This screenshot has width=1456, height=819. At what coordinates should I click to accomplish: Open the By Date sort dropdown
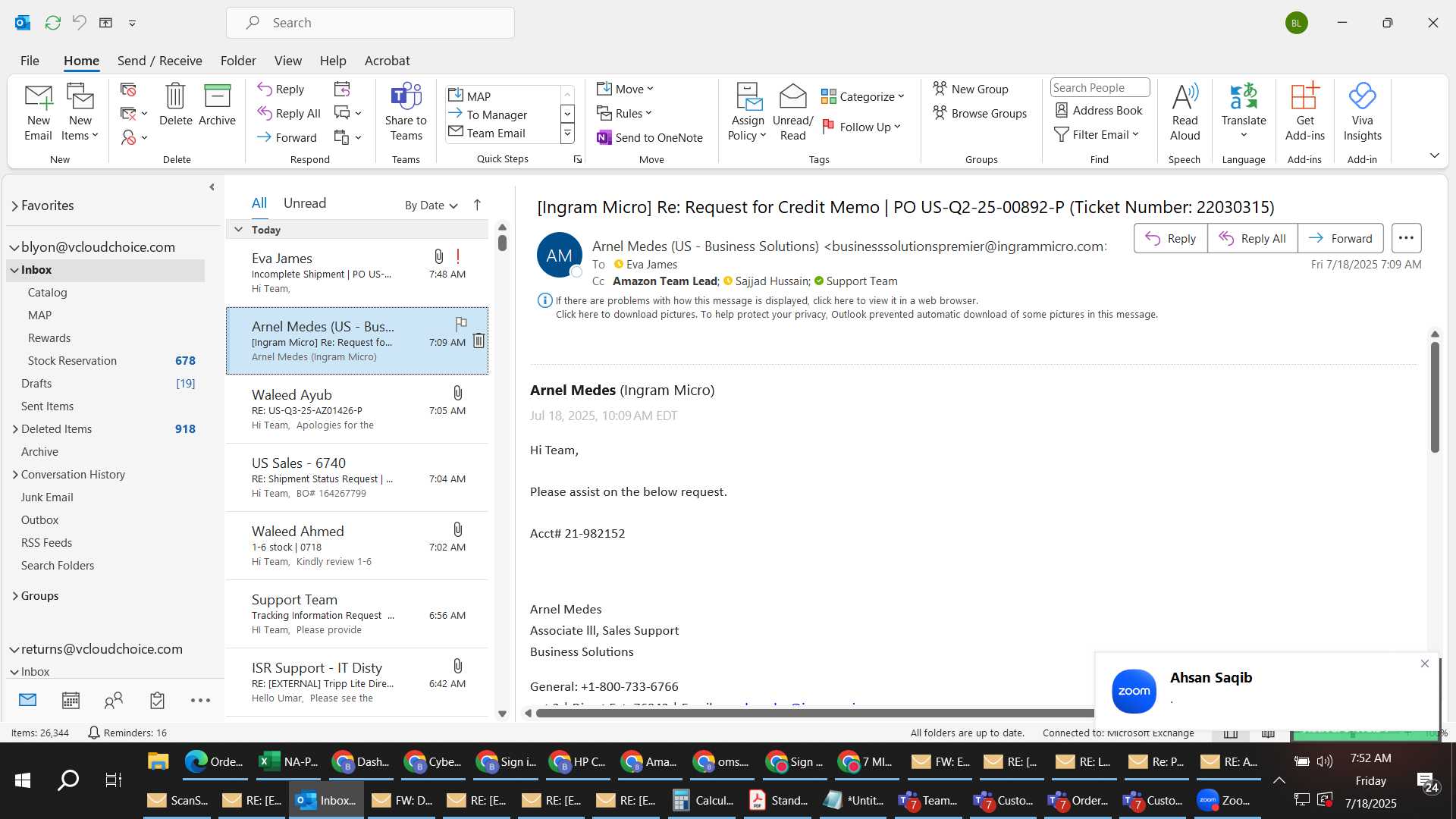pos(431,206)
